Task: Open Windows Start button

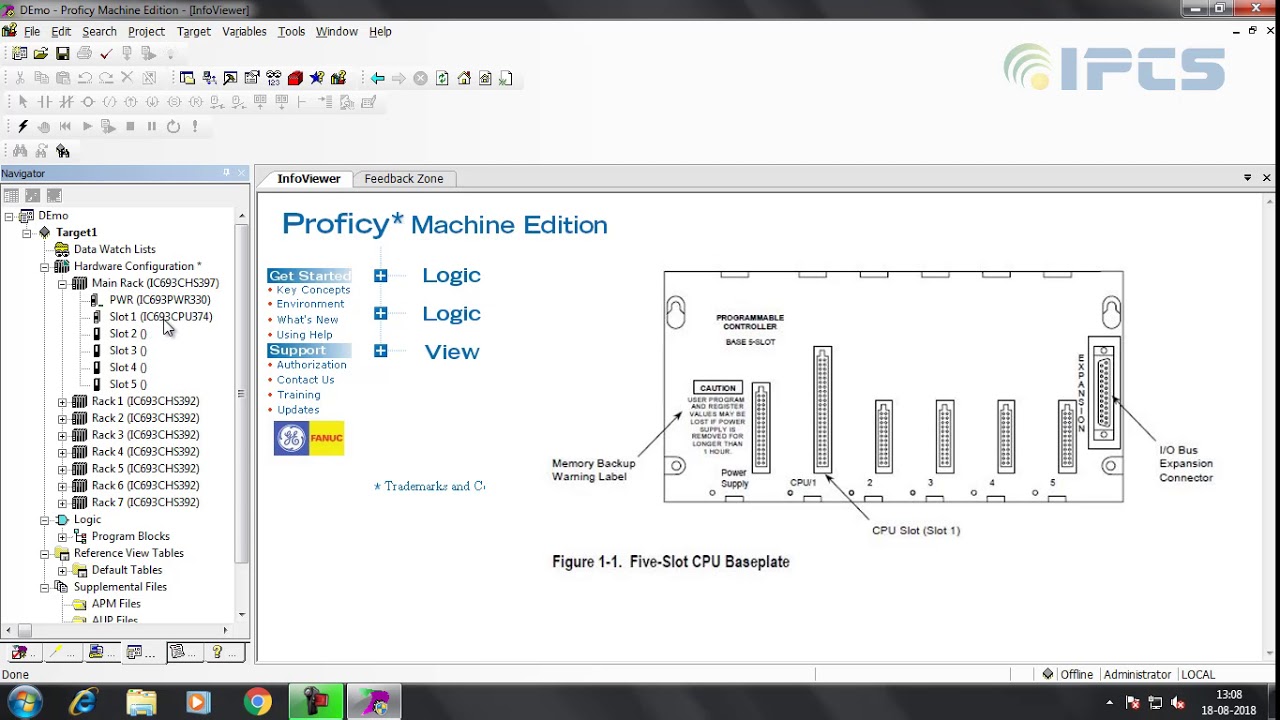Action: (x=24, y=703)
